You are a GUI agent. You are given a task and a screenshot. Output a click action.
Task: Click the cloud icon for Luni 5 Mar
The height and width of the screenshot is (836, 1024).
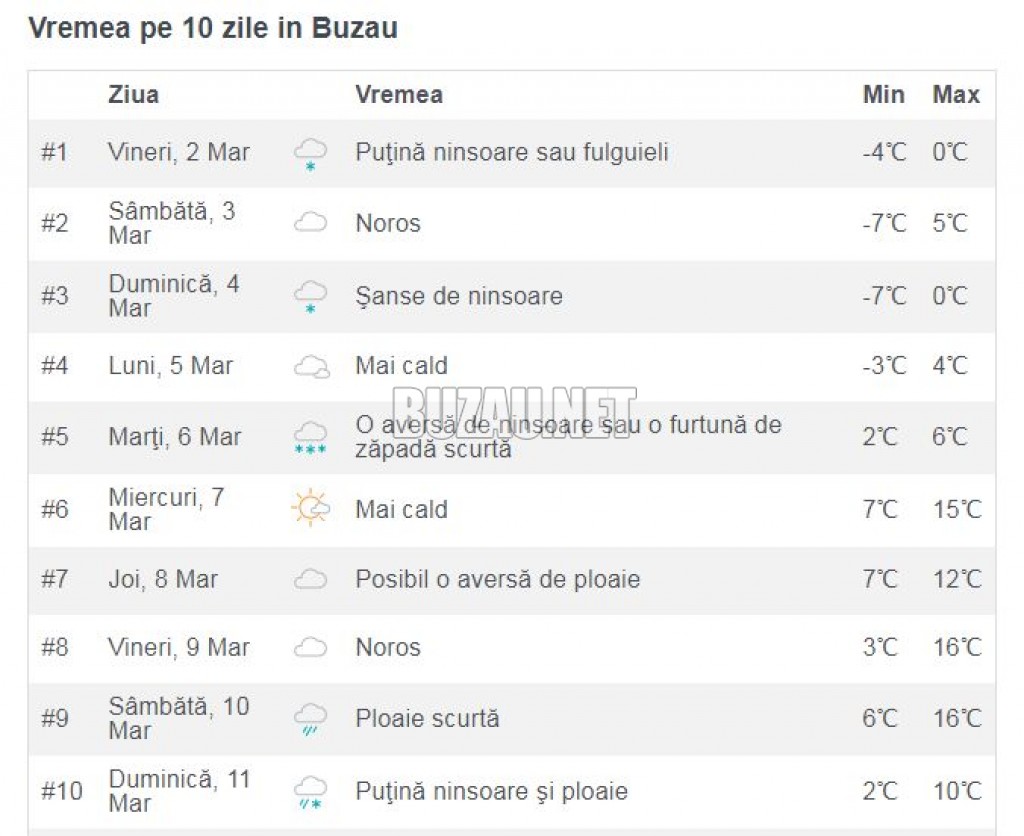click(x=312, y=366)
